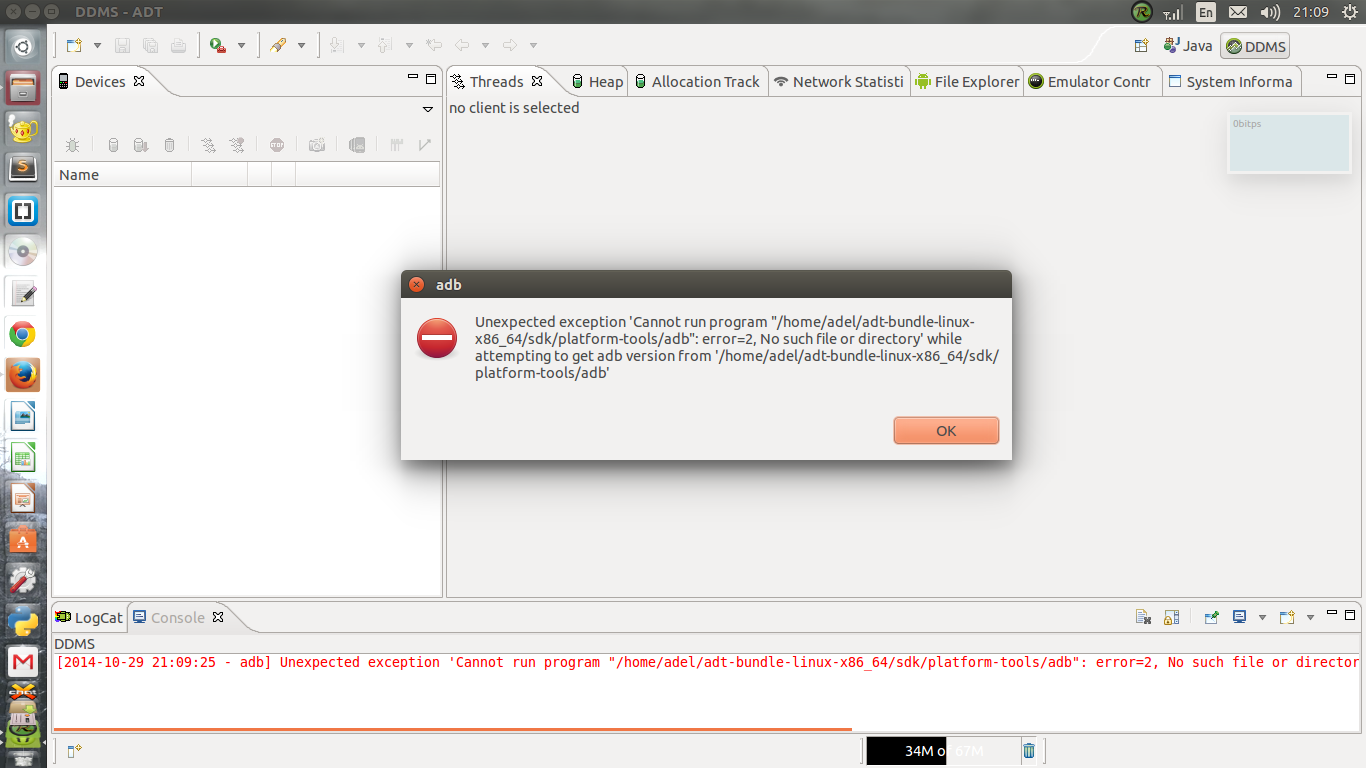The image size is (1366, 768).
Task: Switch to the LogCat tab
Action: pyautogui.click(x=89, y=617)
